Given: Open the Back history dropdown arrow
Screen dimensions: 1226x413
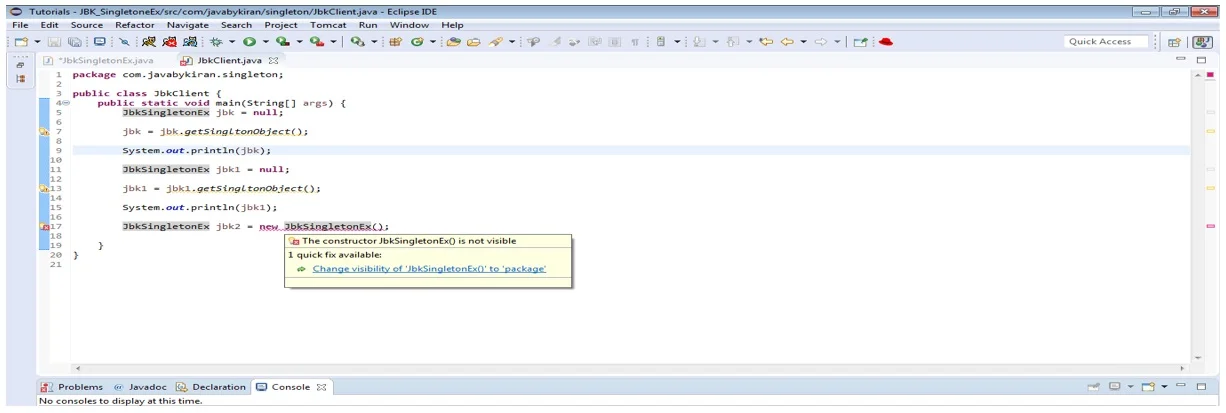Looking at the screenshot, I should pyautogui.click(x=803, y=42).
